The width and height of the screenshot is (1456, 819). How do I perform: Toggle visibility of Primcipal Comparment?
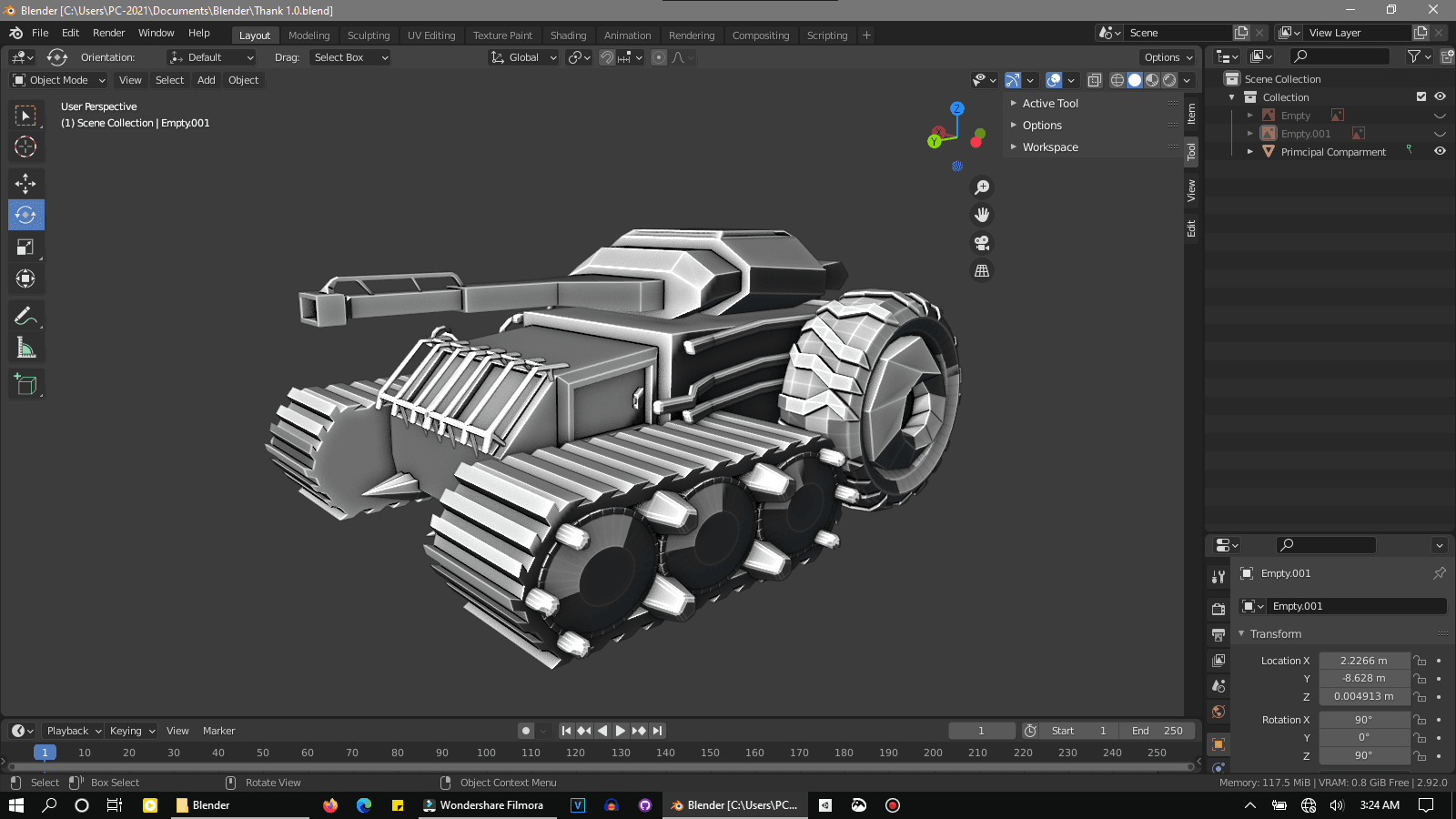tap(1440, 151)
